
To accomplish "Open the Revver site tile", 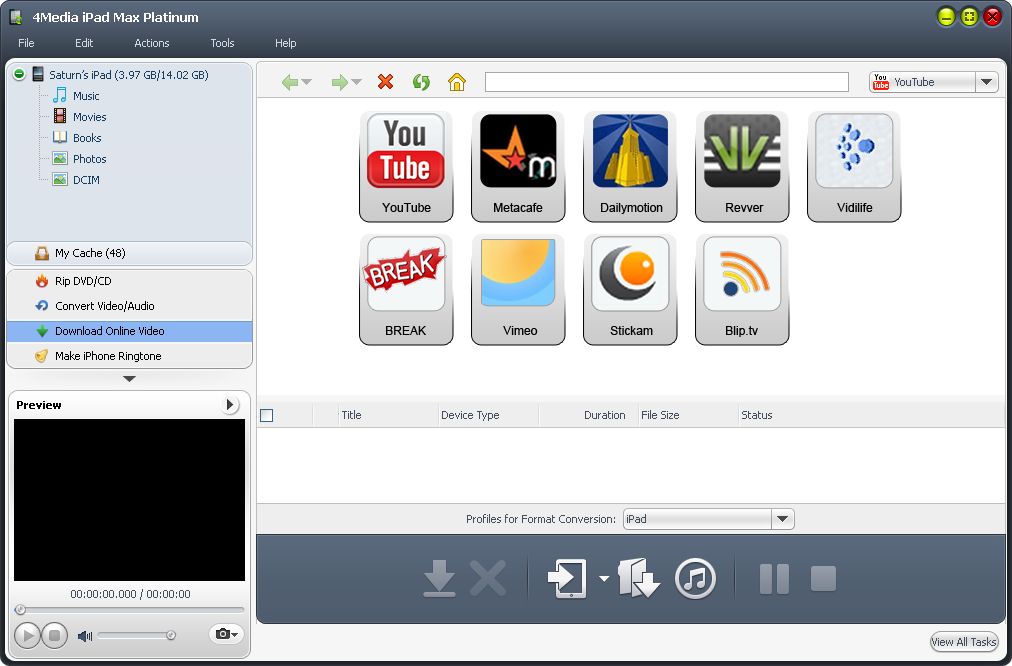I will click(742, 166).
